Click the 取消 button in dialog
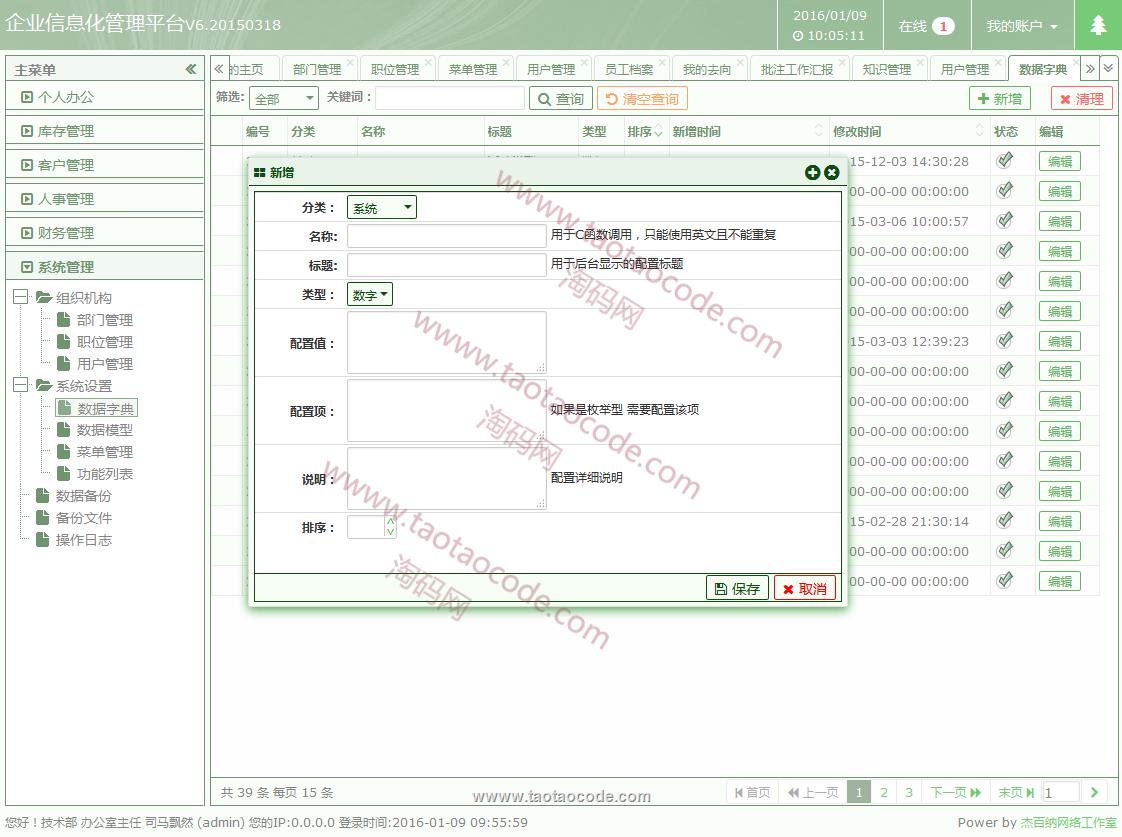This screenshot has height=837, width=1122. (x=805, y=589)
